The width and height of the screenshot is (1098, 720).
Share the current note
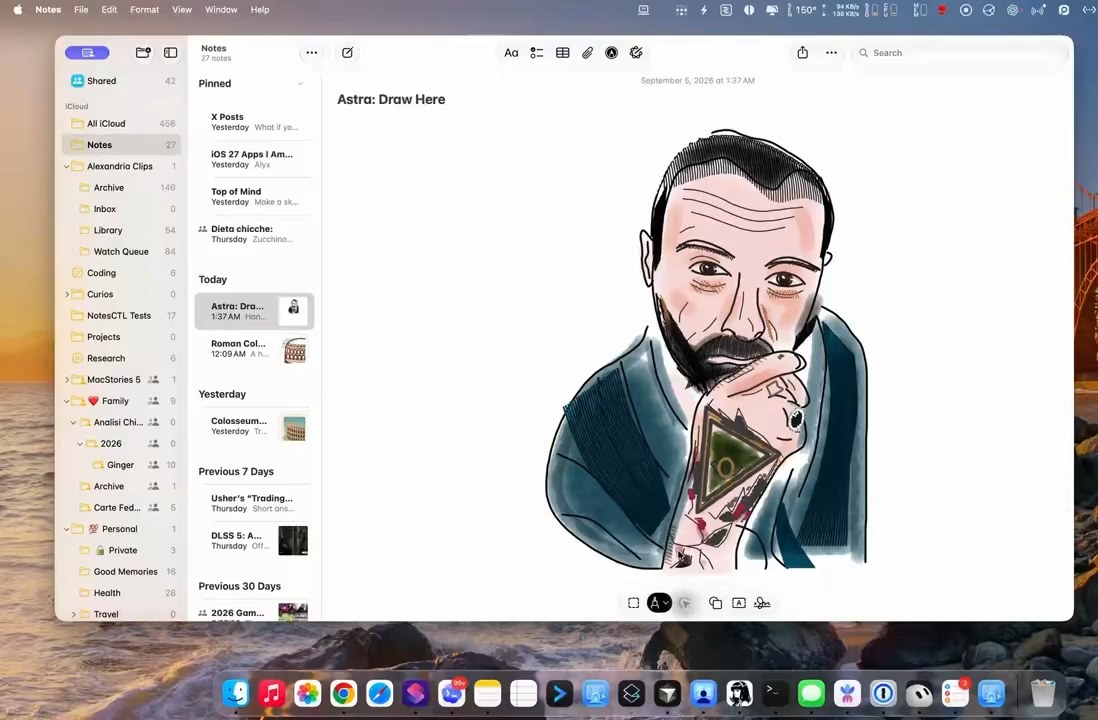[802, 53]
